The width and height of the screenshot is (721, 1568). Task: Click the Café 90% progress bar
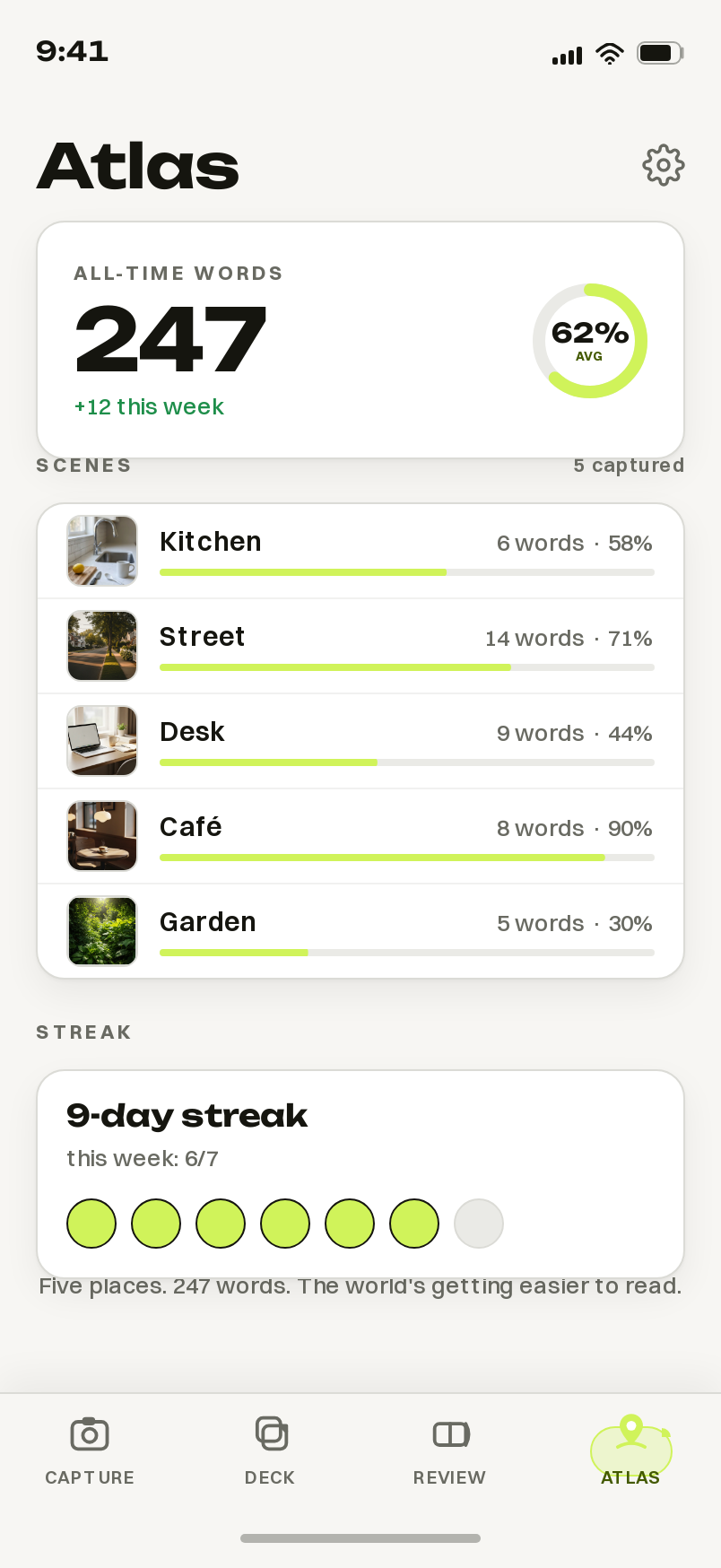(x=407, y=858)
